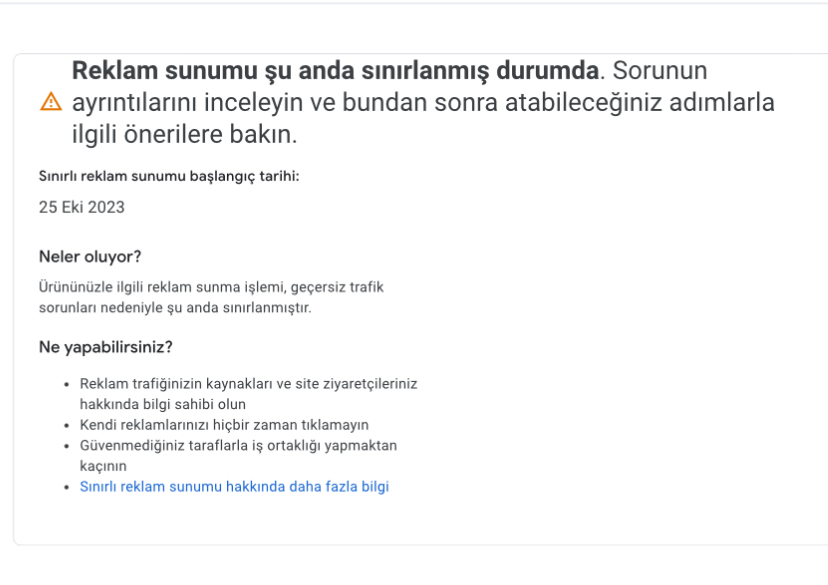This screenshot has height=585, width=828.
Task: Click the bullet dot beside the blue link
Action: coord(67,487)
